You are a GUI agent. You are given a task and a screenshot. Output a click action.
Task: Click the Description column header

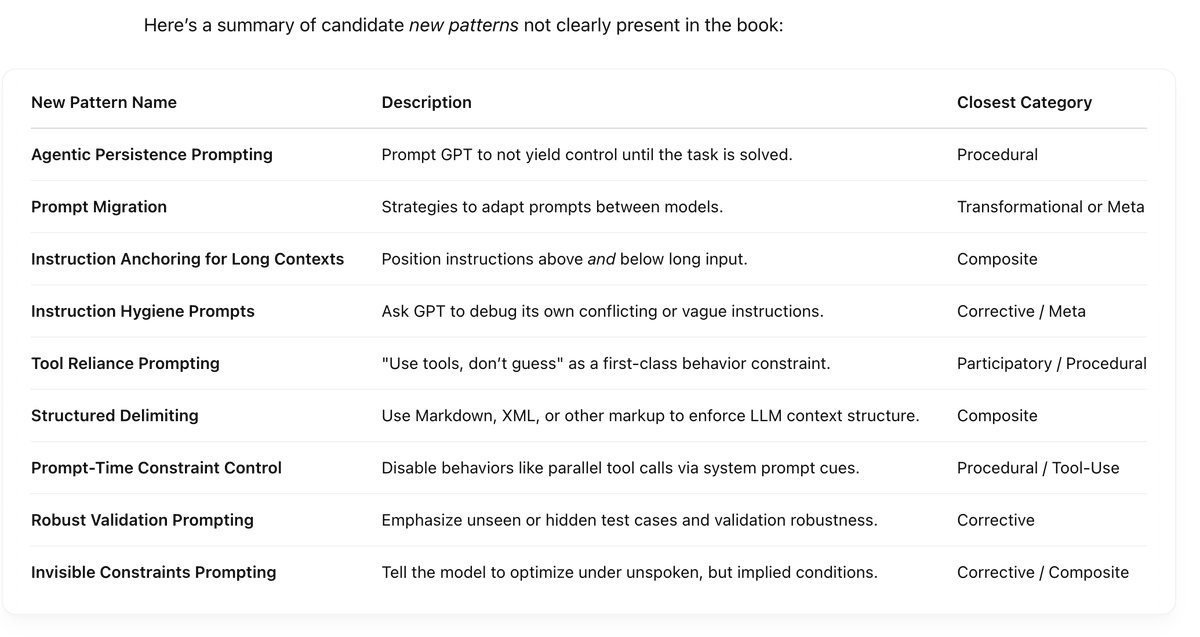pos(426,102)
